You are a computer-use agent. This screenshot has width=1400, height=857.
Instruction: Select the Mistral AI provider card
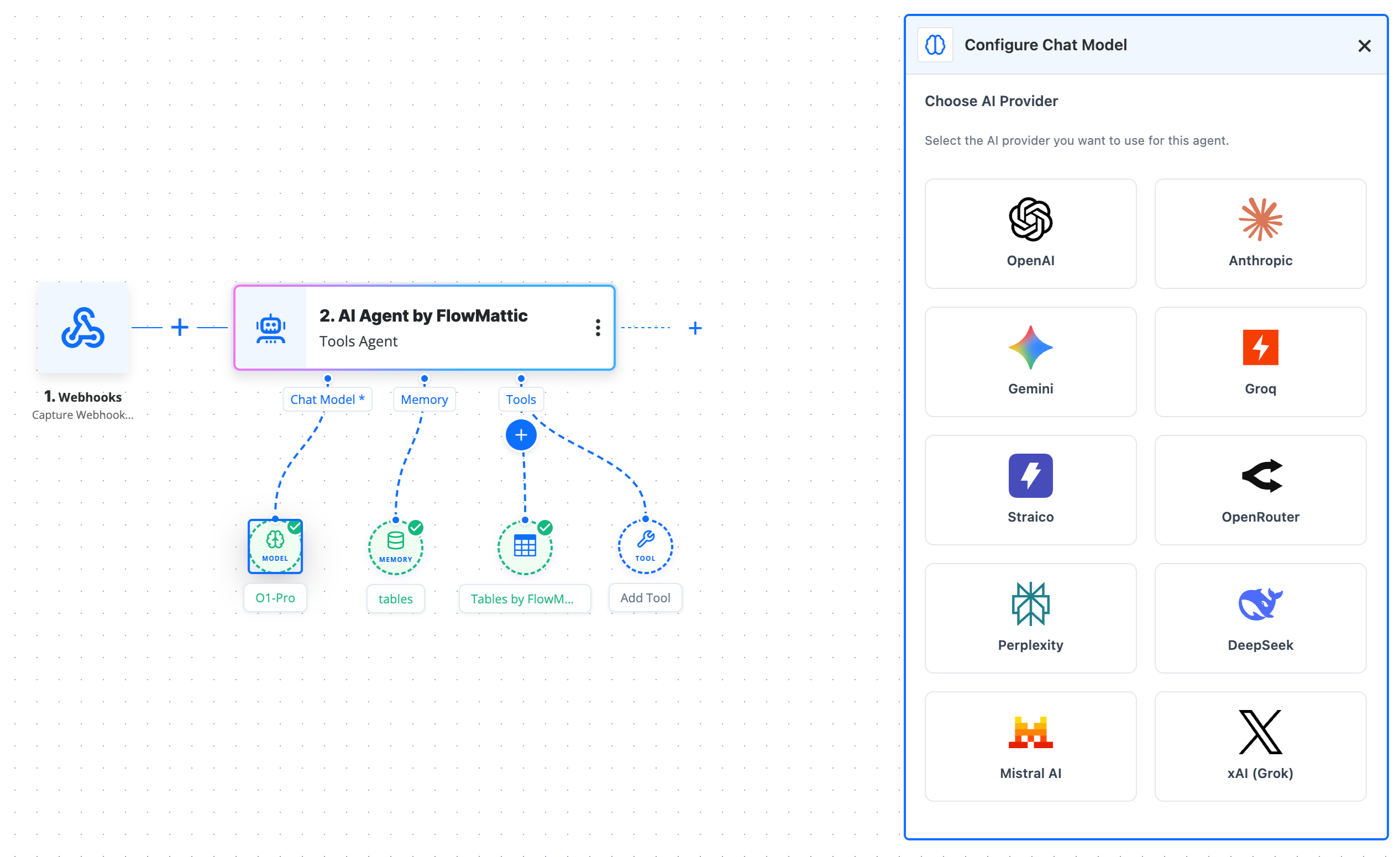tap(1030, 746)
